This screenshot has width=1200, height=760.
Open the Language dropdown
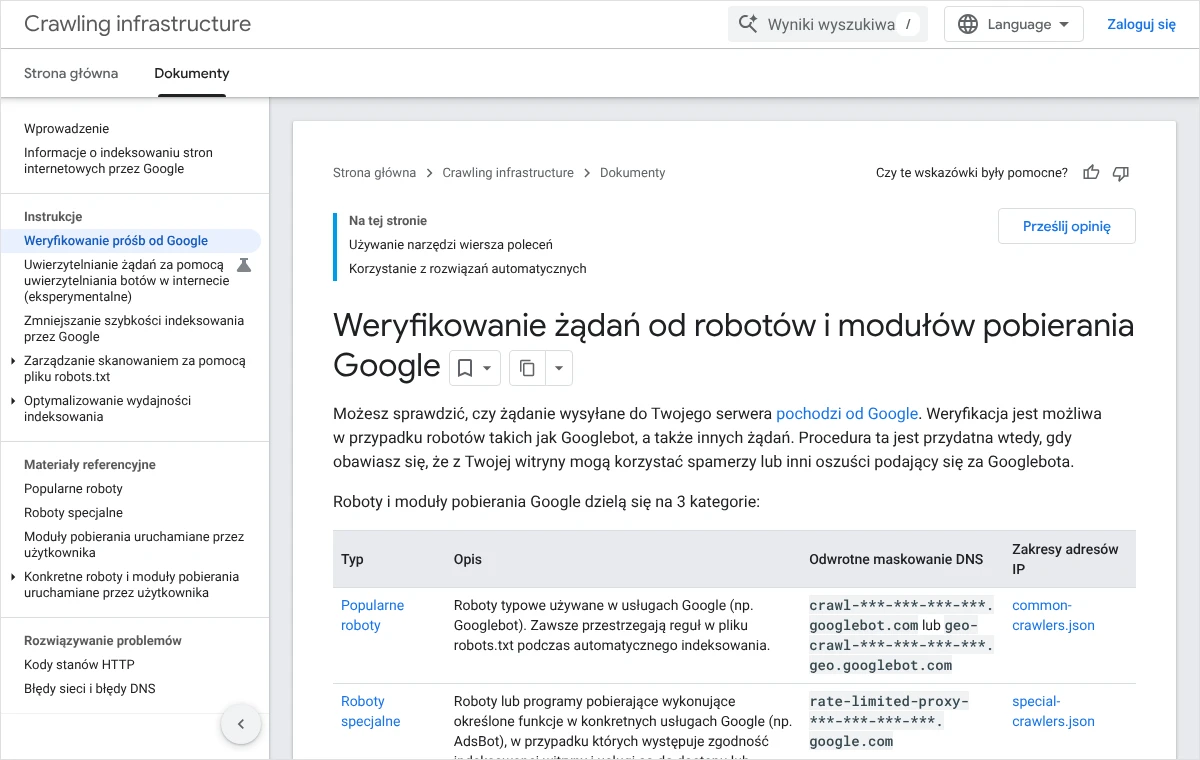tap(1014, 24)
